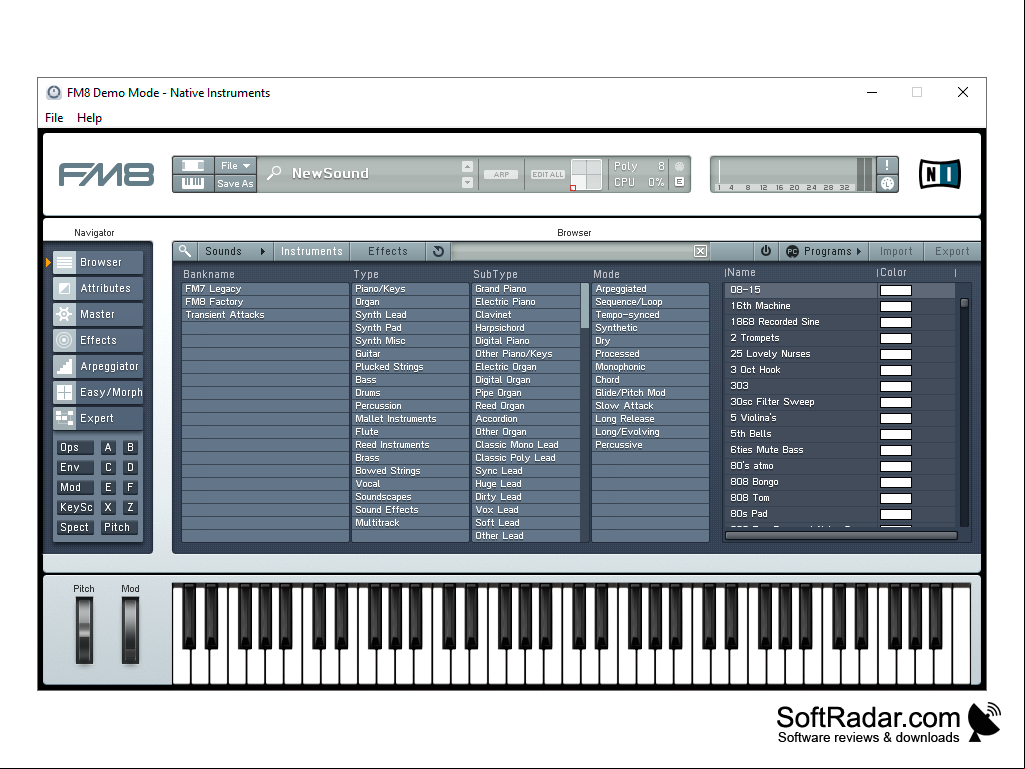Image resolution: width=1025 pixels, height=769 pixels.
Task: Click the FM8 logo
Action: tap(107, 175)
